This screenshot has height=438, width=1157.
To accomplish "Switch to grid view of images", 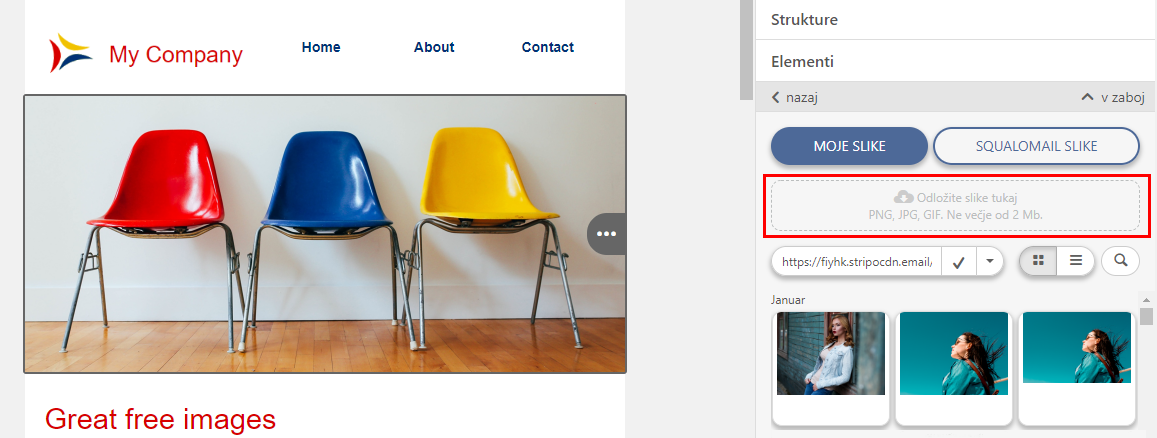I will [x=1038, y=260].
